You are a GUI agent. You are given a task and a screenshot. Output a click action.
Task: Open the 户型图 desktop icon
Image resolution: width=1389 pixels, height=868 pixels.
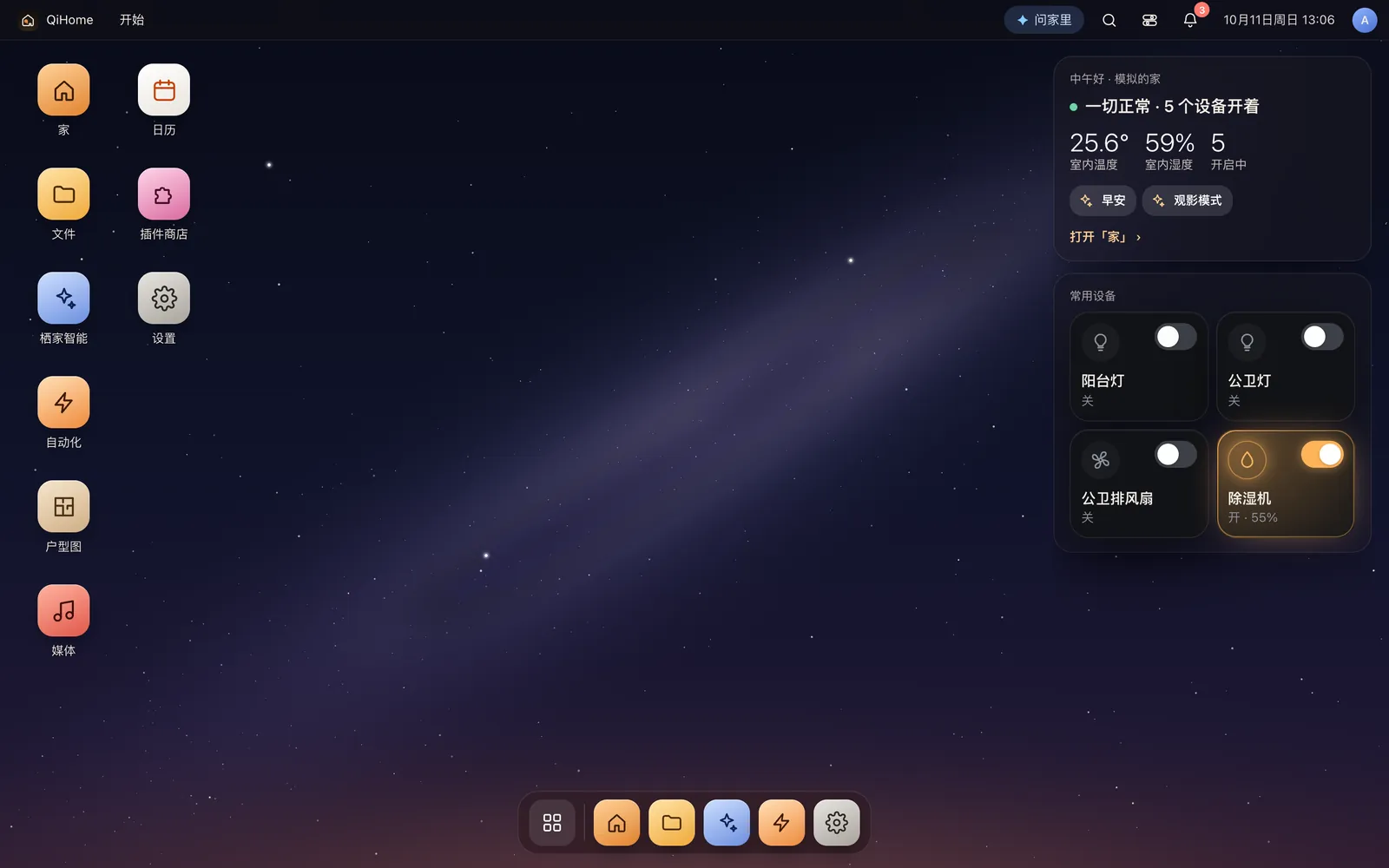(x=63, y=507)
